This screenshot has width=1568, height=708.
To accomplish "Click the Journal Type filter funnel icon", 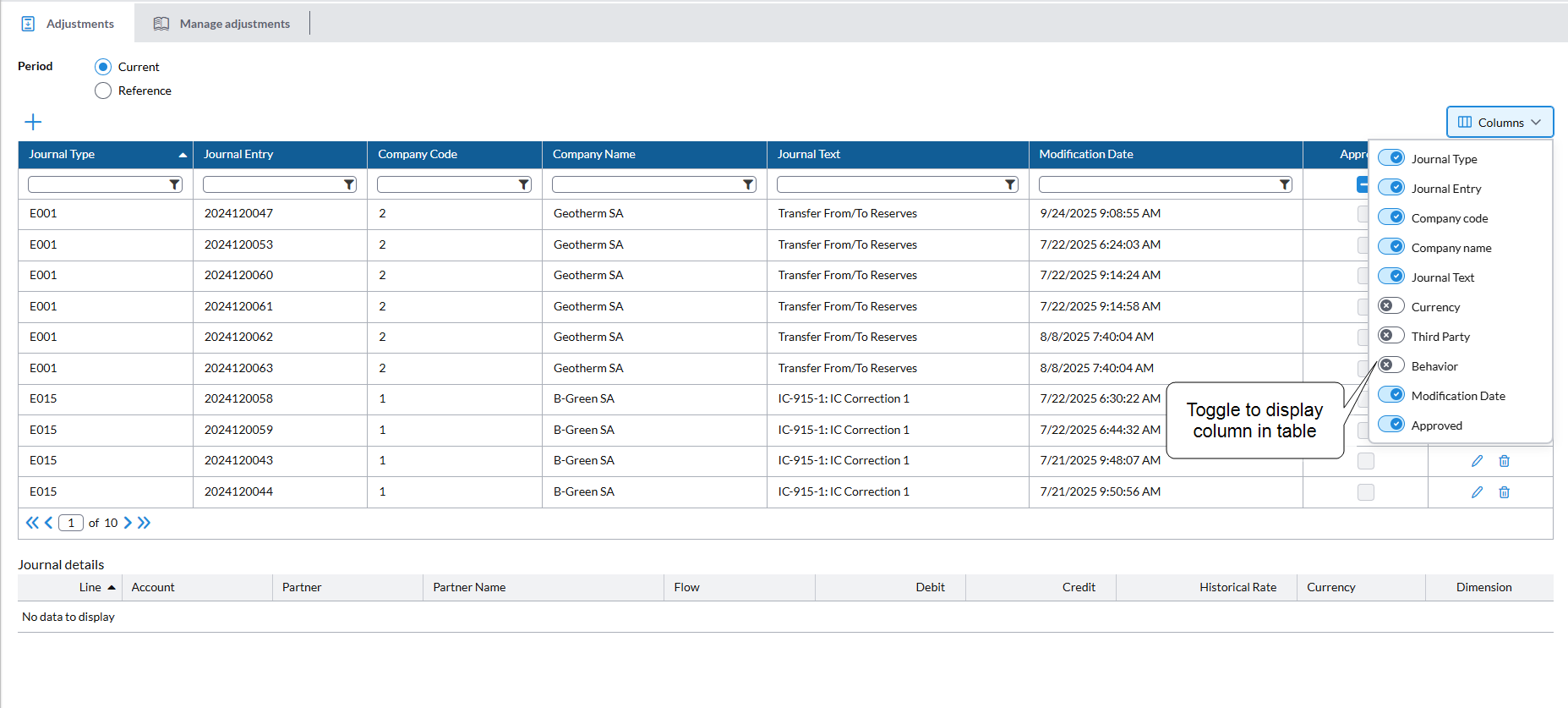I will pos(174,184).
